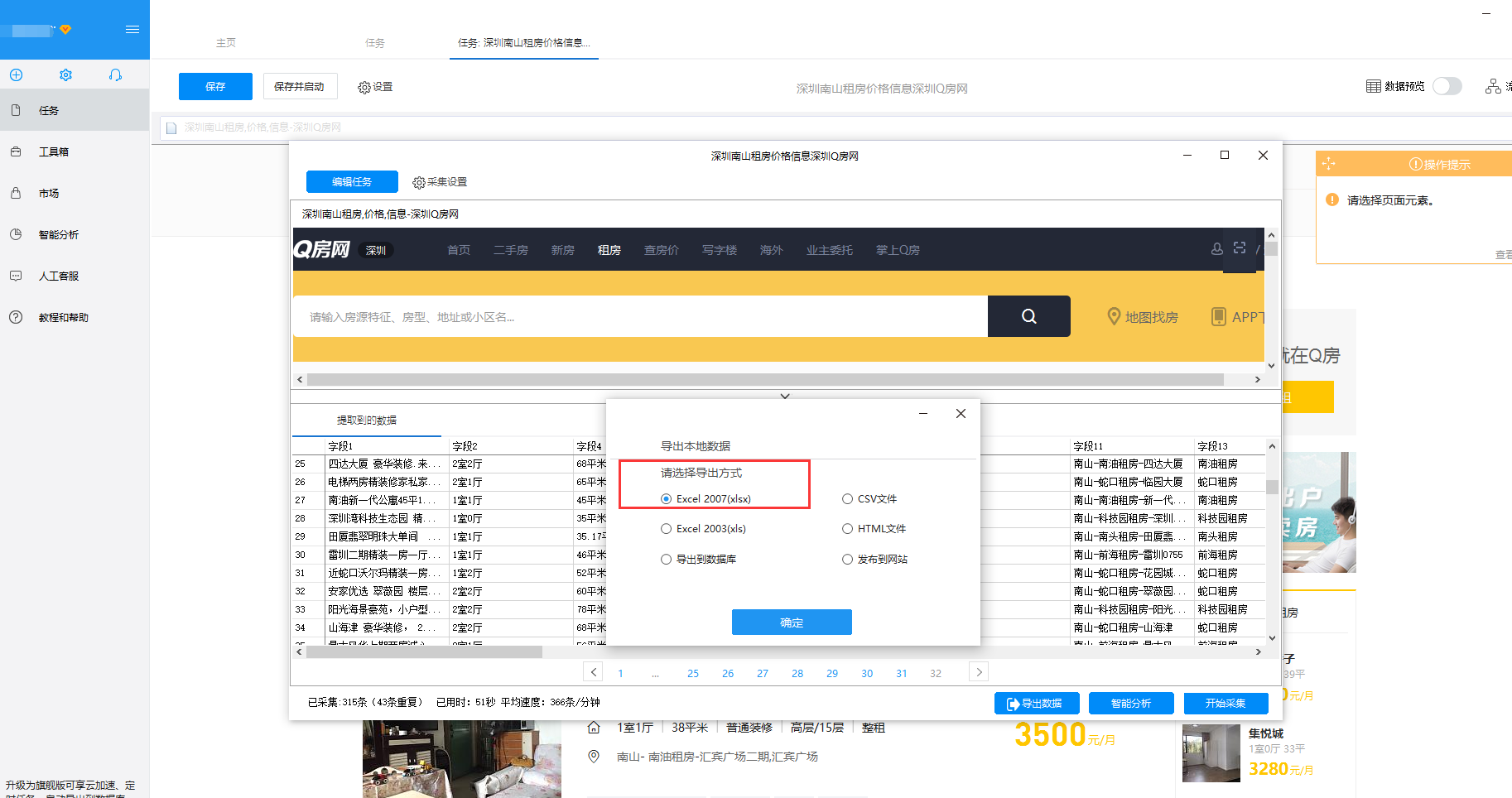Viewport: 1512px width, 798px height.
Task: Go to previous page arrow in pagination
Action: click(x=593, y=672)
